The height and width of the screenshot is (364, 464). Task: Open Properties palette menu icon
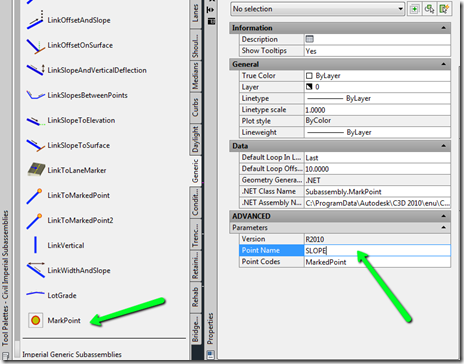[x=211, y=21]
